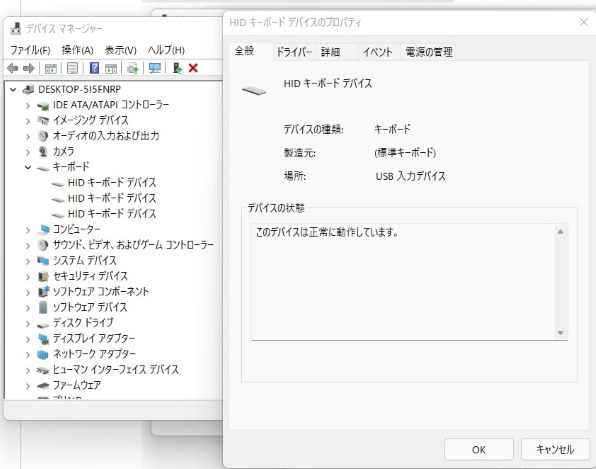596x469 pixels.
Task: Click the ファームウェア category icon
Action: [43, 386]
